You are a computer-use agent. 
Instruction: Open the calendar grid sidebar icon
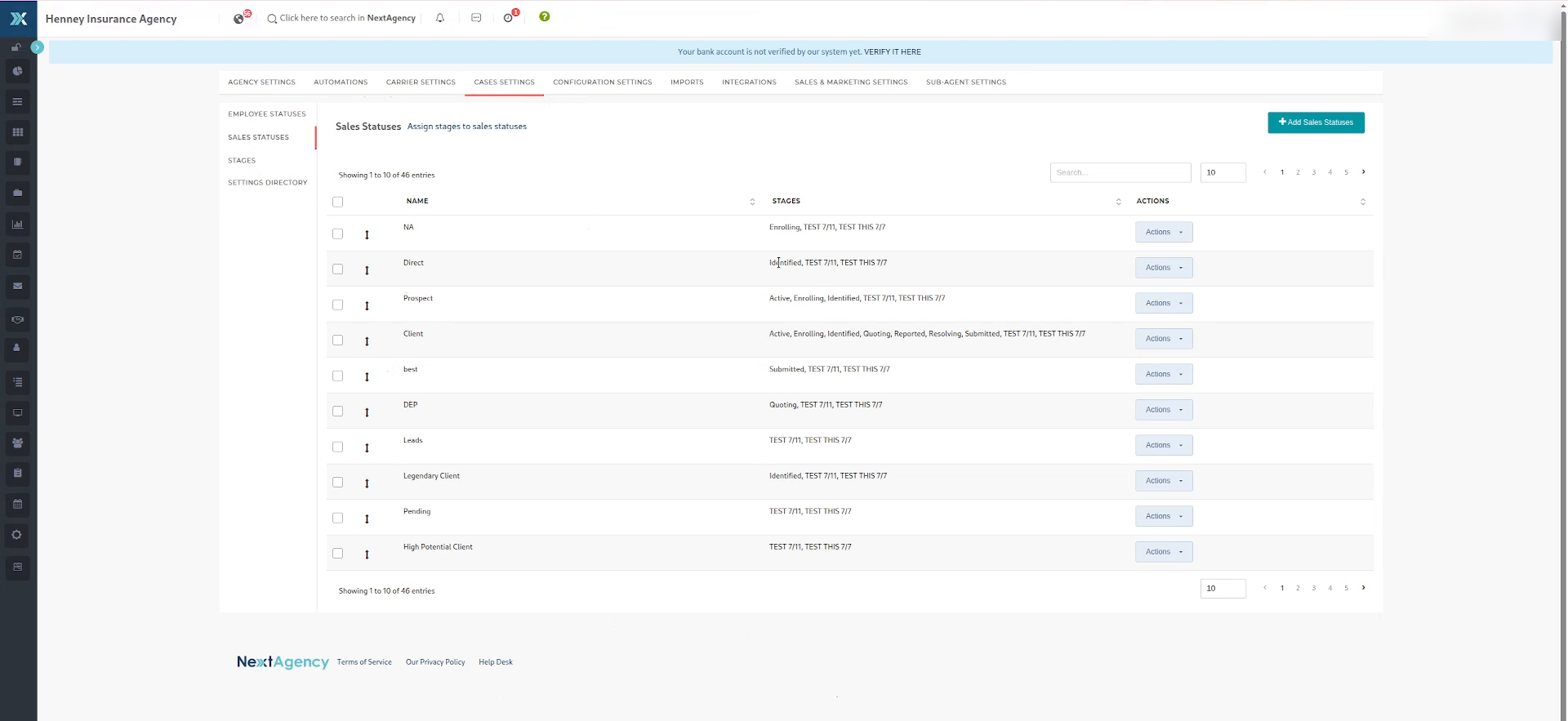[17, 504]
